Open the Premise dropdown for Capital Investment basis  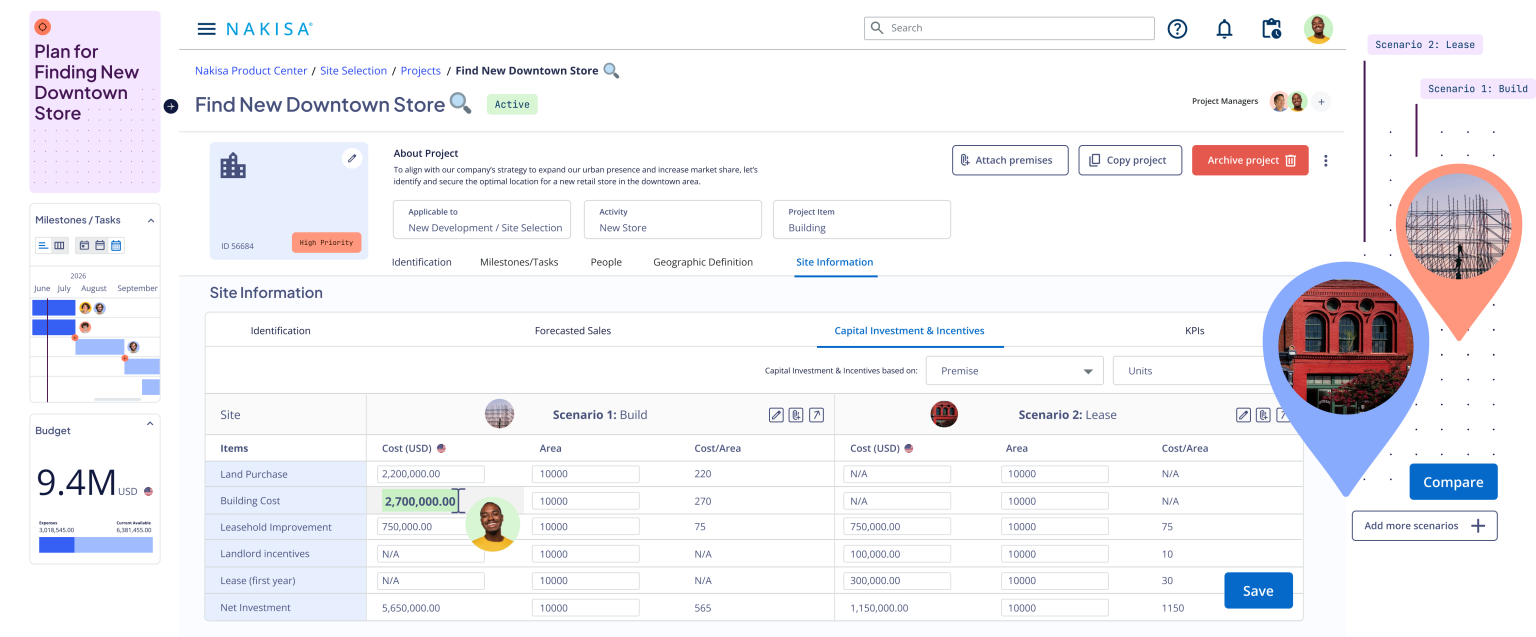(1013, 370)
